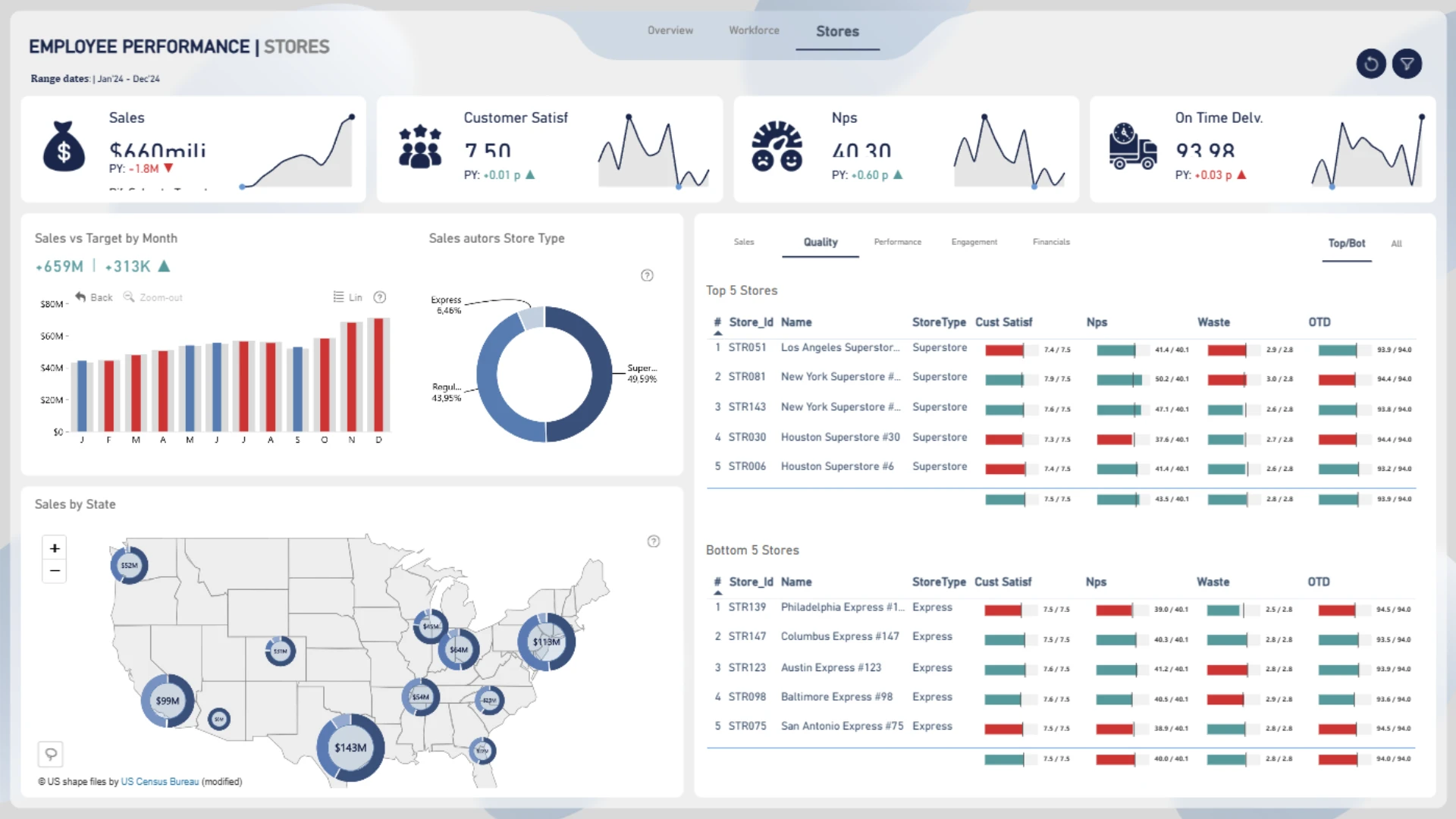
Task: Switch table view to All
Action: coord(1396,244)
